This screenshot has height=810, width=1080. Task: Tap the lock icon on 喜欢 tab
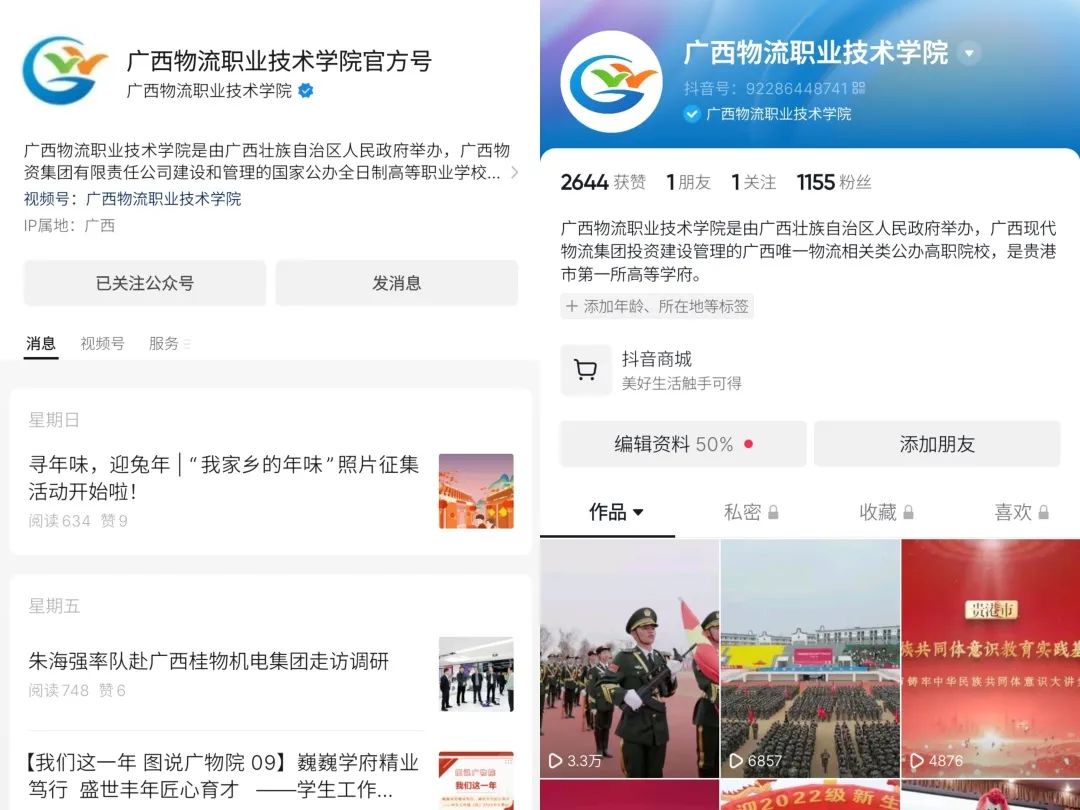[1043, 512]
